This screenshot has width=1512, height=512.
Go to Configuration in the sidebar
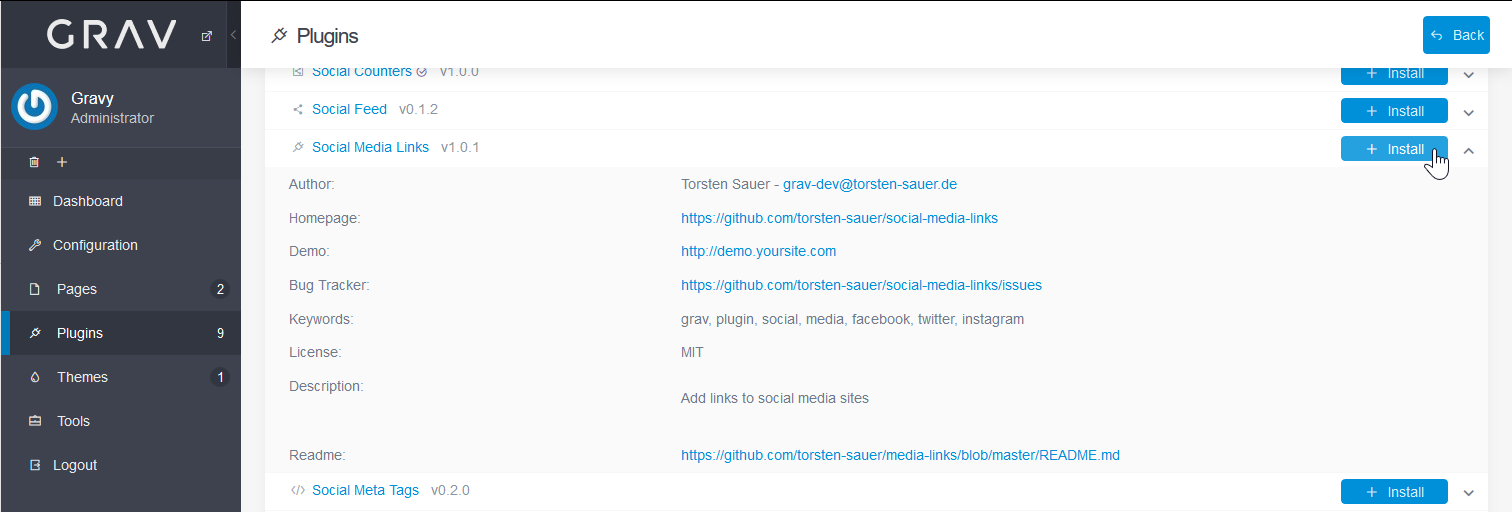tap(95, 245)
